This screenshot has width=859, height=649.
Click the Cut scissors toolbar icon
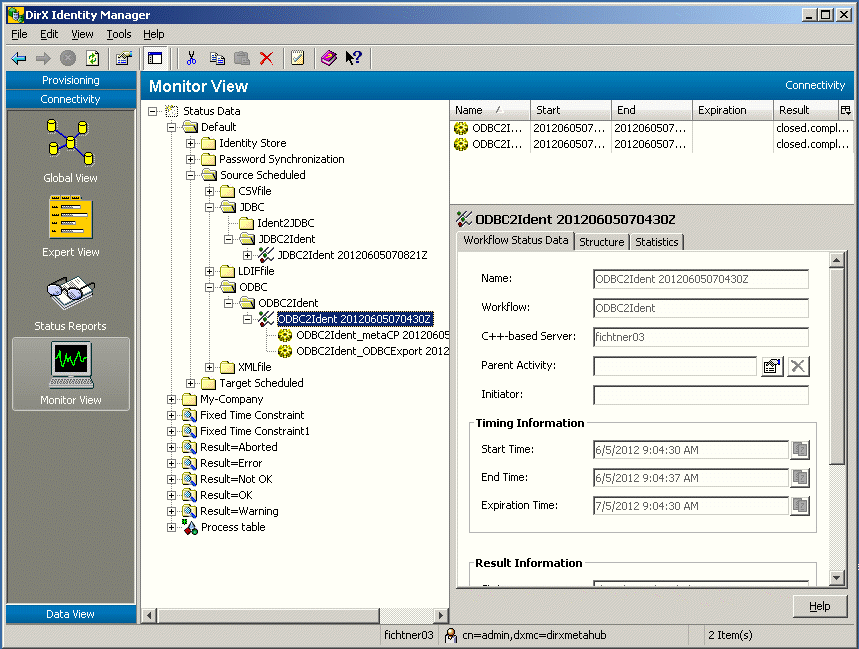[191, 58]
